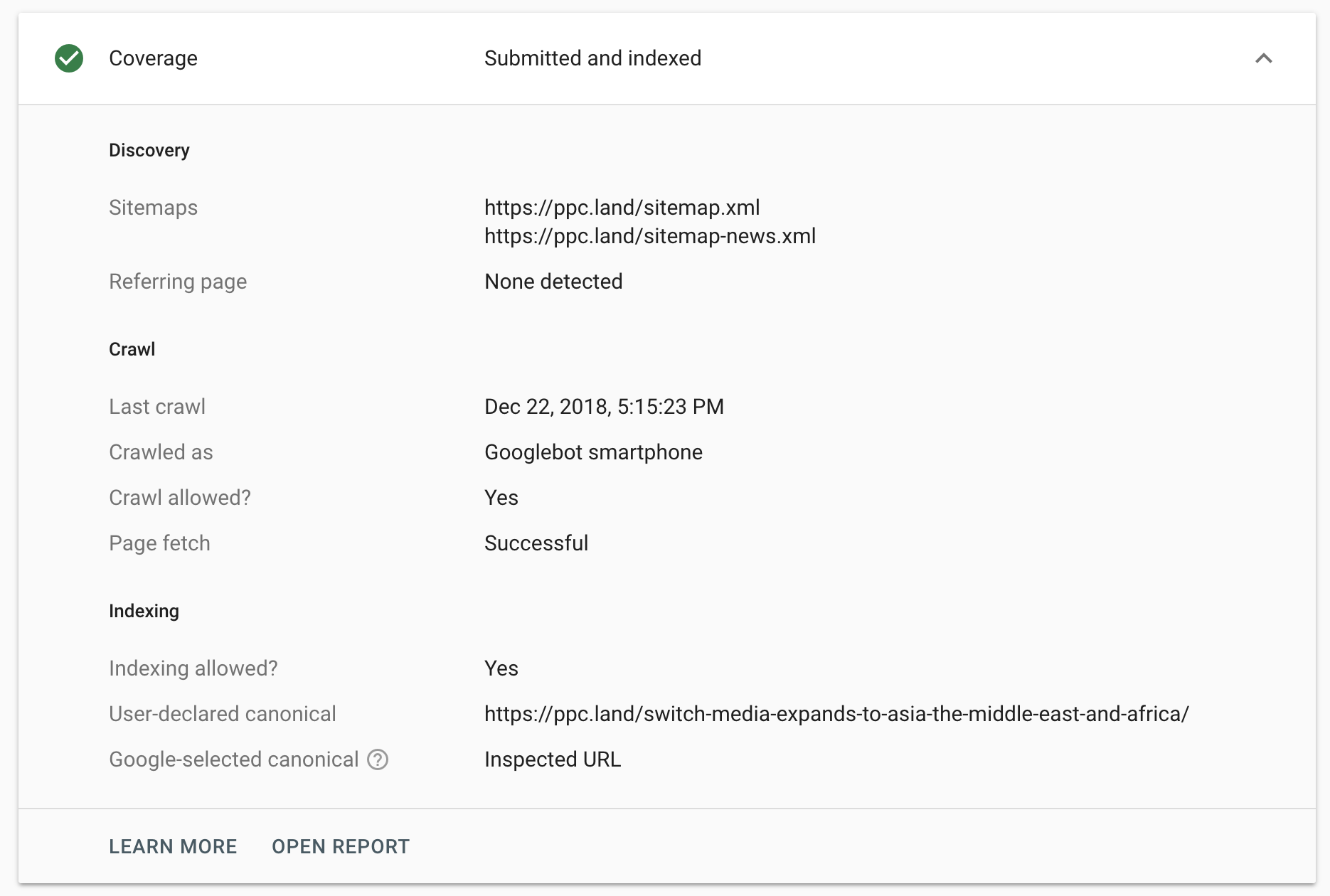Click the user-declared canonical URL

[836, 714]
